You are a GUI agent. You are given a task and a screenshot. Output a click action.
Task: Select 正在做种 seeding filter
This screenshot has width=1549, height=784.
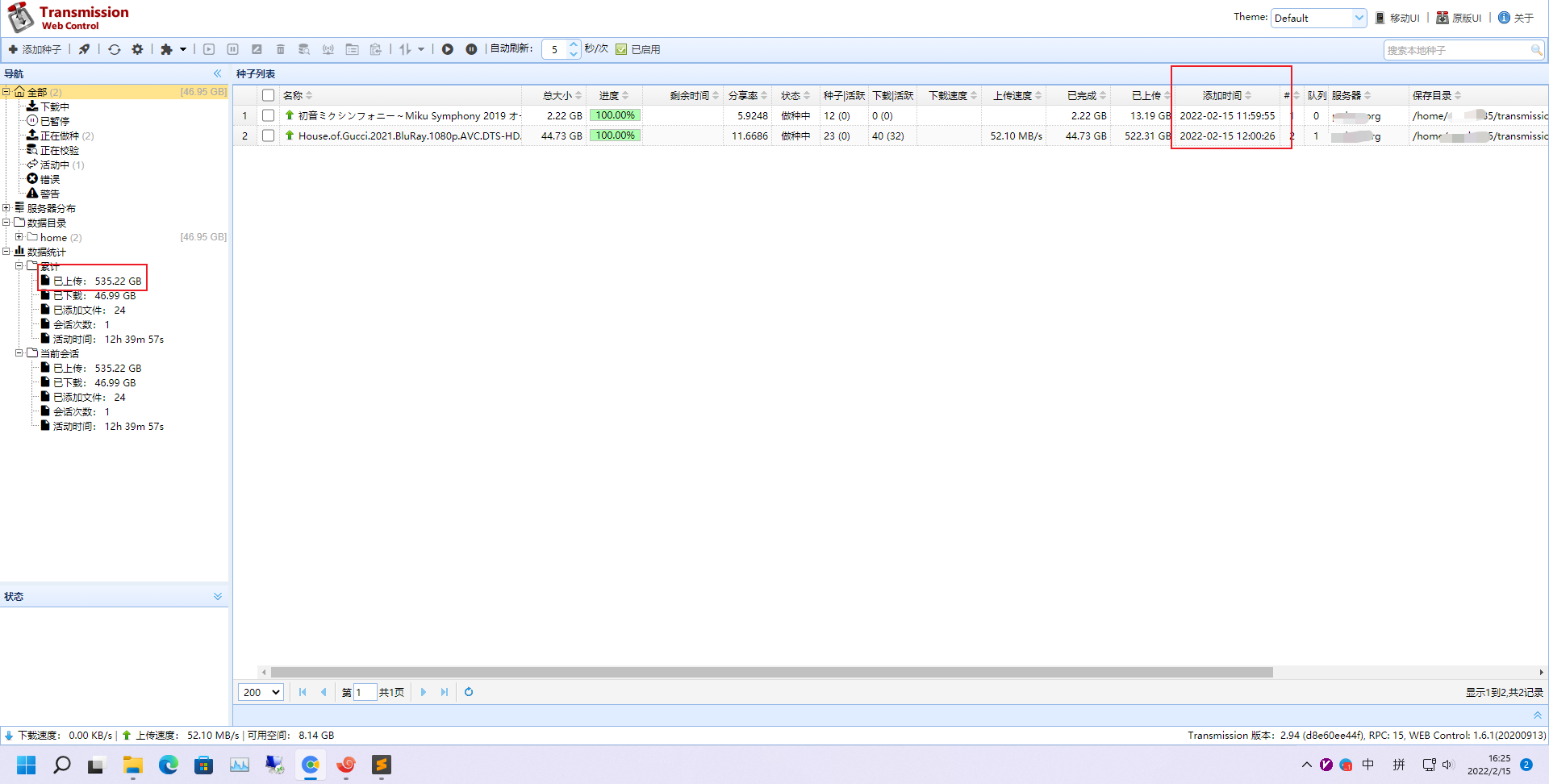(61, 136)
